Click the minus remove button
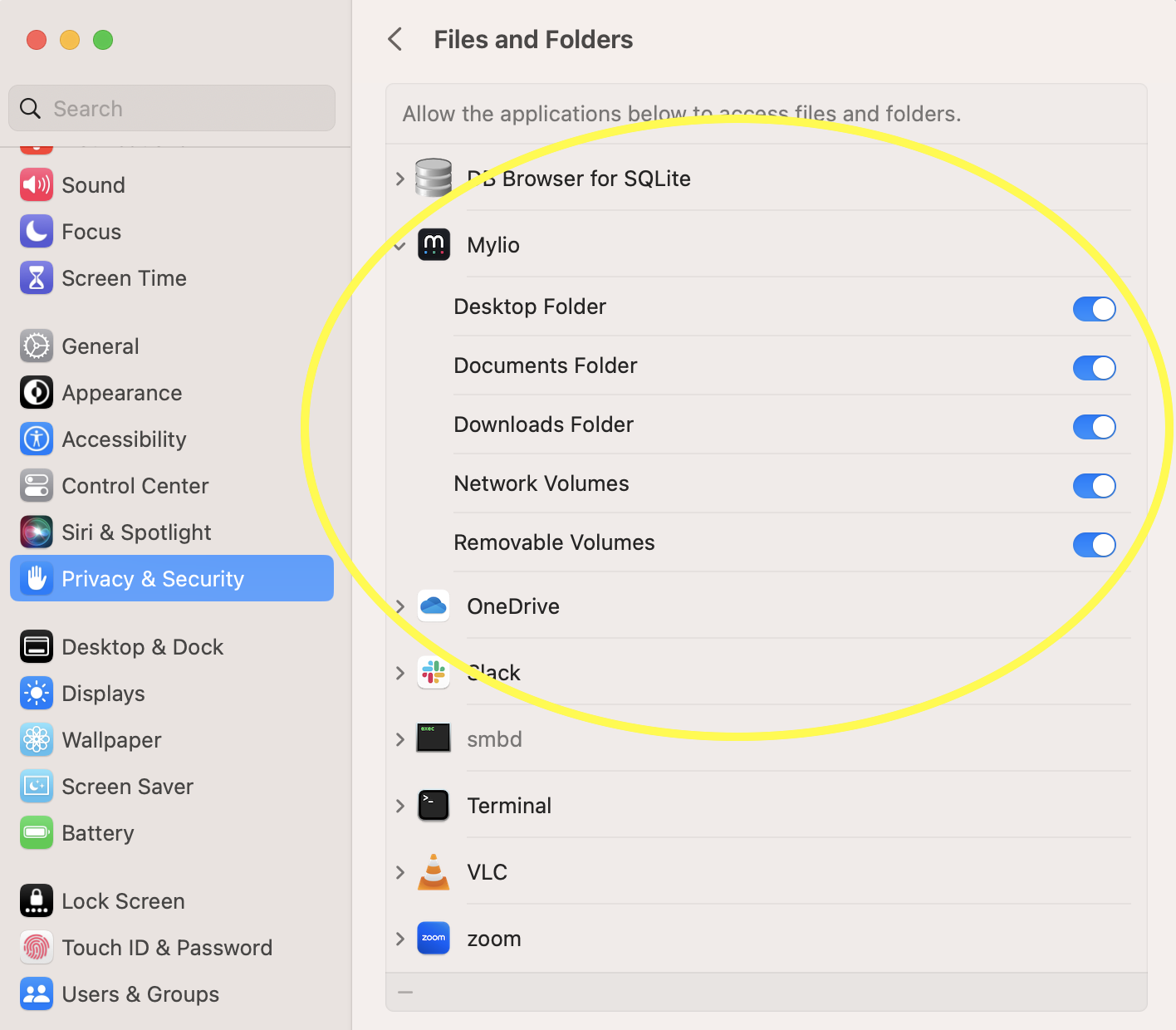The image size is (1176, 1030). (405, 993)
